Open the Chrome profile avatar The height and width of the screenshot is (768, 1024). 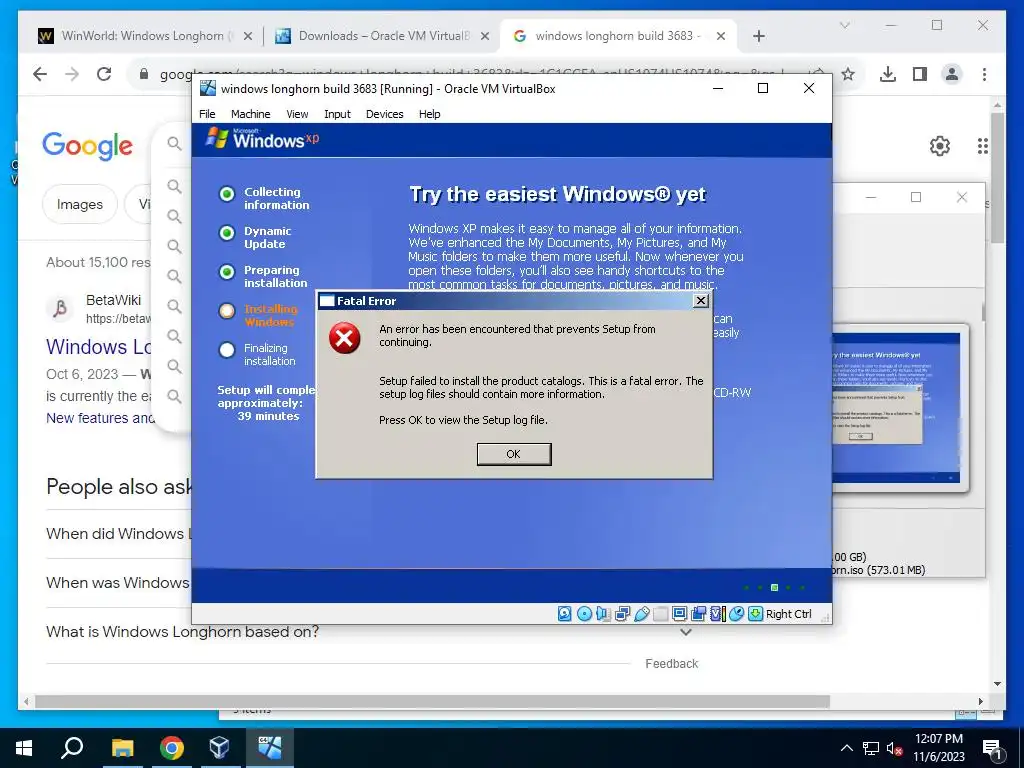click(952, 74)
